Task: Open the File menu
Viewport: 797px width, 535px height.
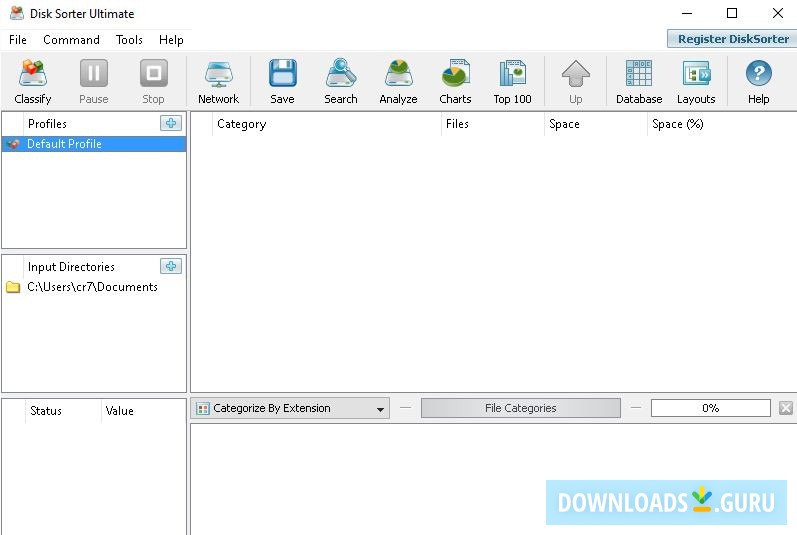Action: point(18,40)
